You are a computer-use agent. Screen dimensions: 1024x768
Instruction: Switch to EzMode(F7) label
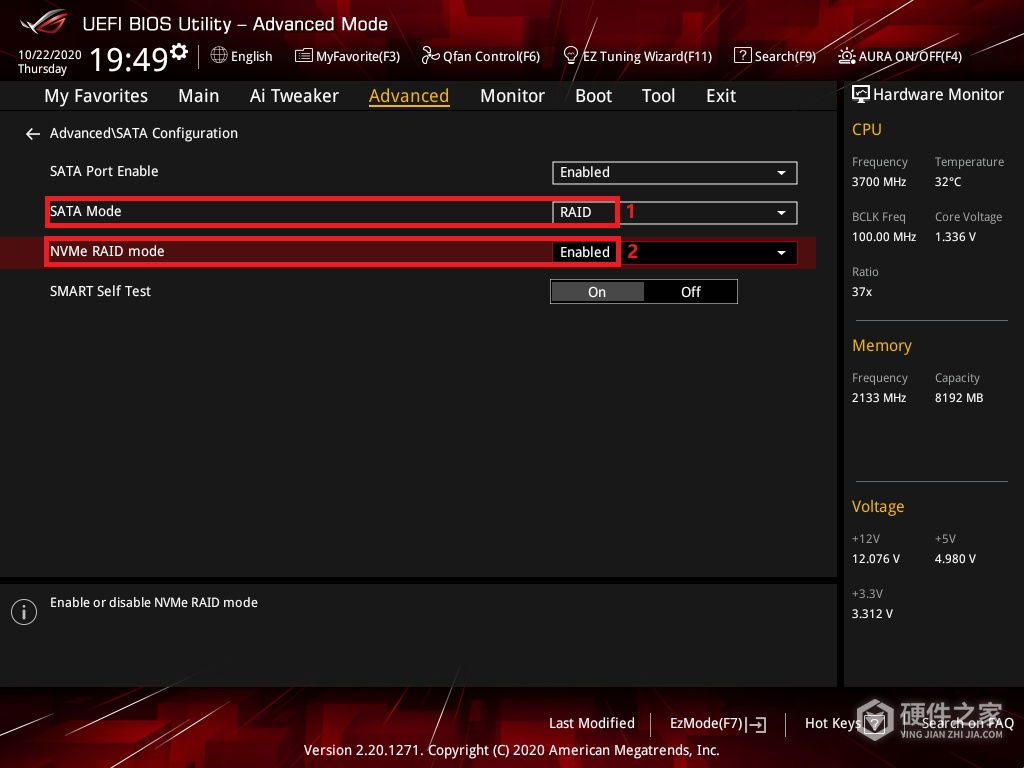[706, 724]
